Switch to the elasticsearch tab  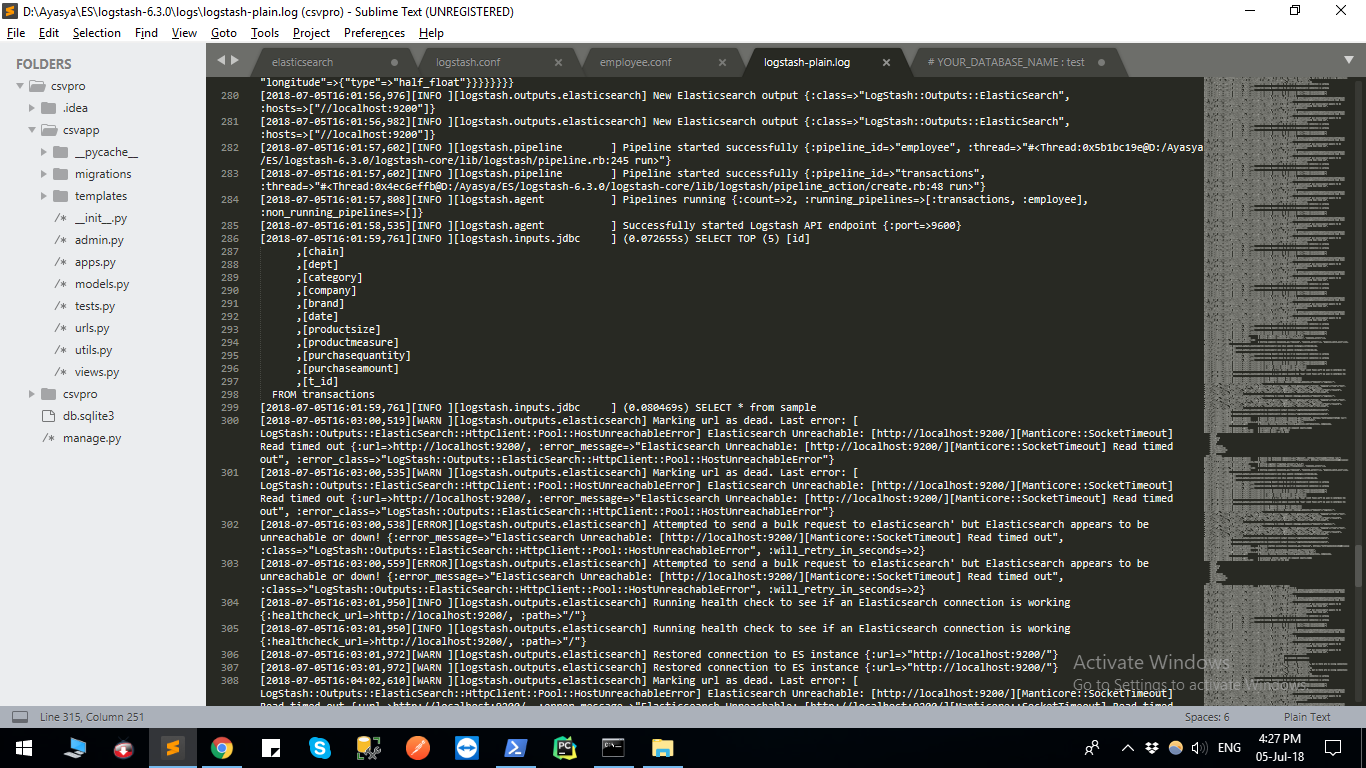click(x=335, y=62)
